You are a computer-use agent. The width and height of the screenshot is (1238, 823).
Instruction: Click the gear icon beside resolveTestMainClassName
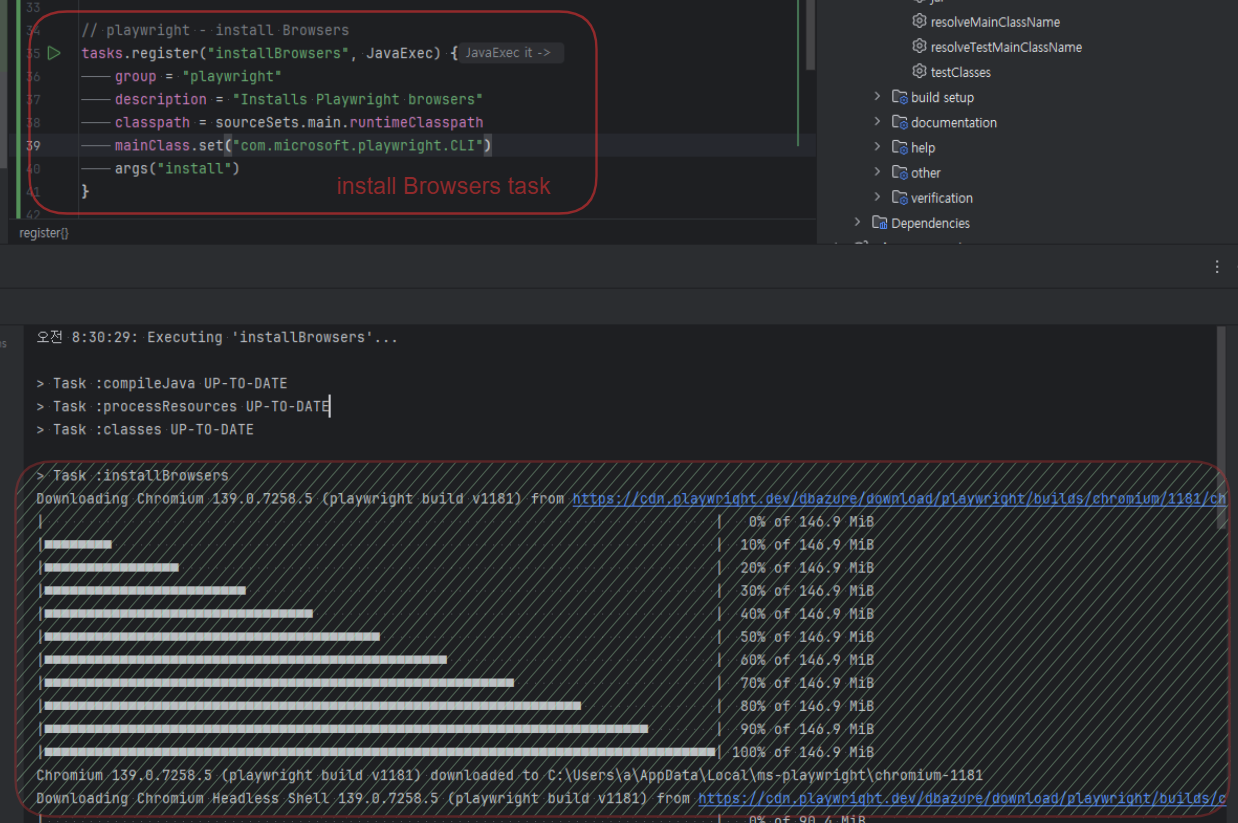pyautogui.click(x=919, y=46)
